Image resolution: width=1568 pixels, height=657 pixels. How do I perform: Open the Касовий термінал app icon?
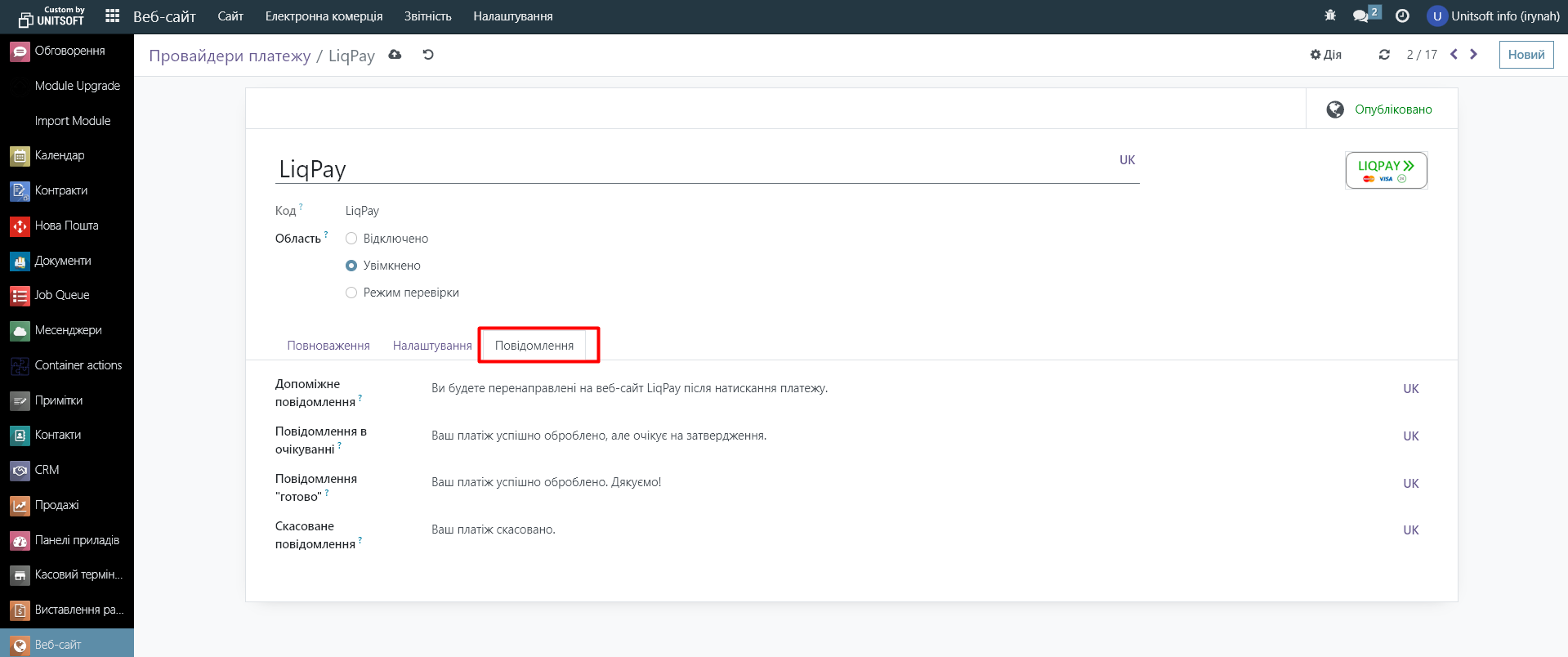(20, 574)
